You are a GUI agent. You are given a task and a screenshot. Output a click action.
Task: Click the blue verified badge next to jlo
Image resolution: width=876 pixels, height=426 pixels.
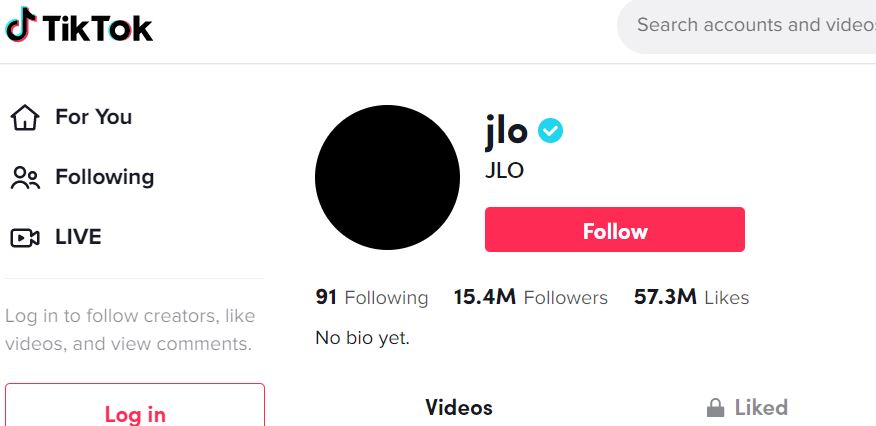(x=550, y=131)
